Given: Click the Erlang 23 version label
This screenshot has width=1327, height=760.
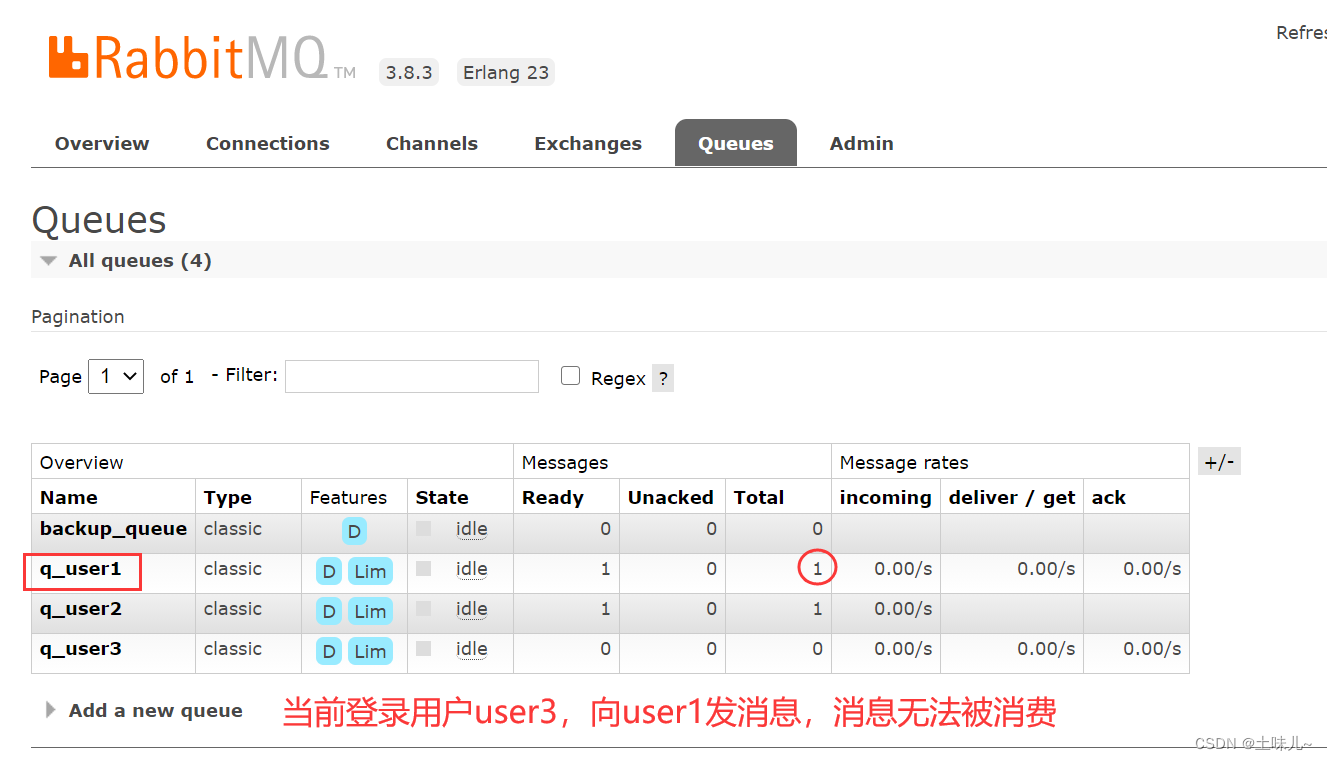Looking at the screenshot, I should [506, 72].
